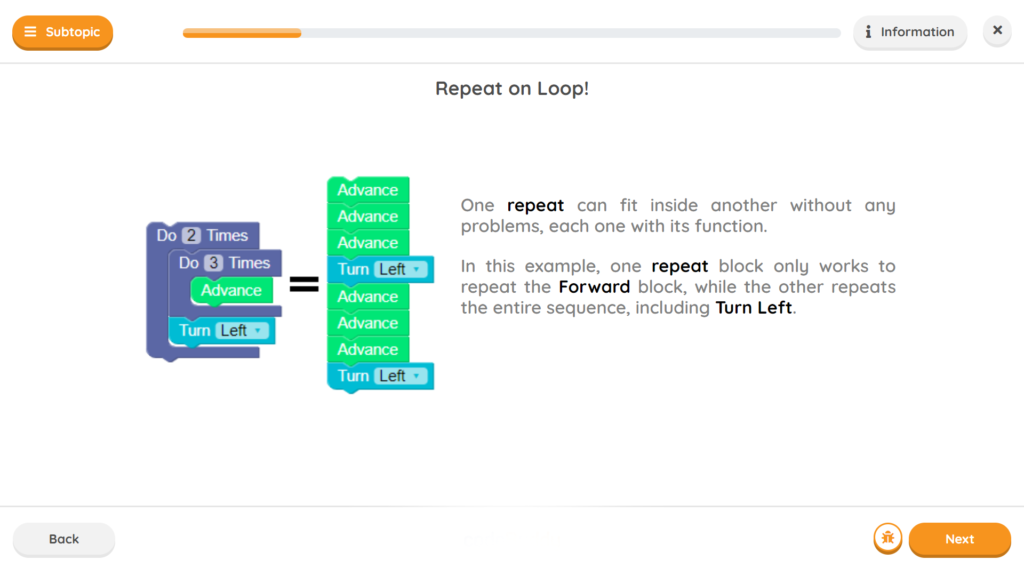Go to the Next slide
The width and height of the screenshot is (1024, 576).
pos(959,539)
